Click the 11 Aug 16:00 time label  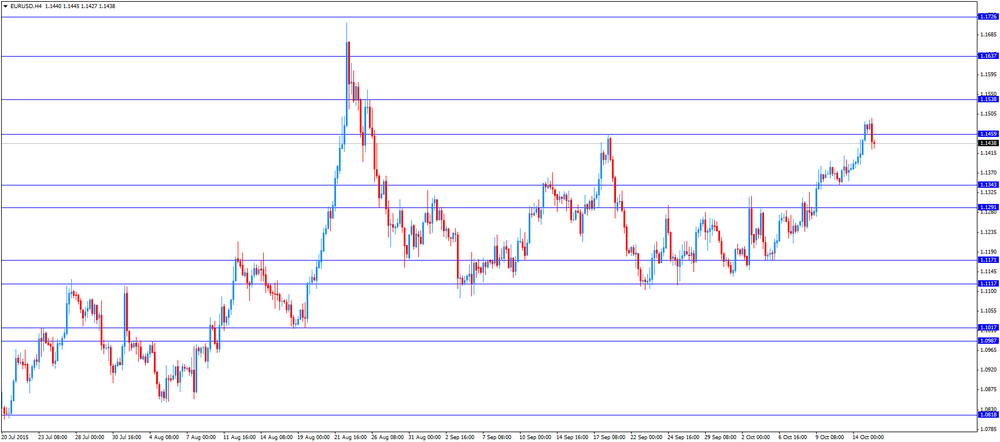[x=238, y=438]
